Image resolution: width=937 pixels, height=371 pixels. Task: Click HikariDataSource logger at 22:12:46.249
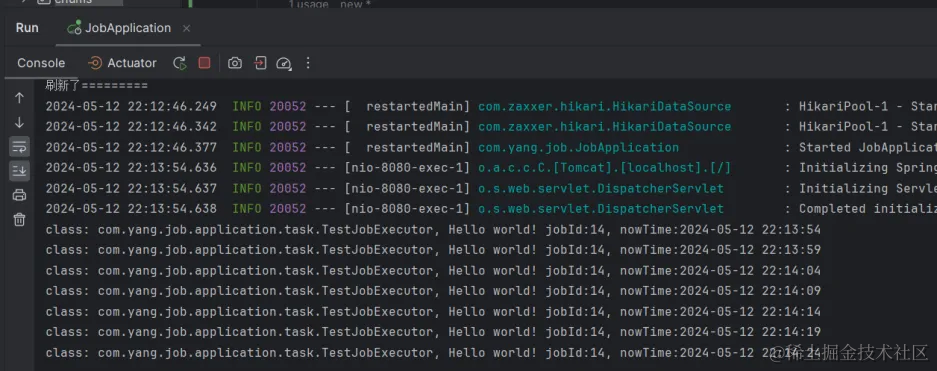pos(604,106)
